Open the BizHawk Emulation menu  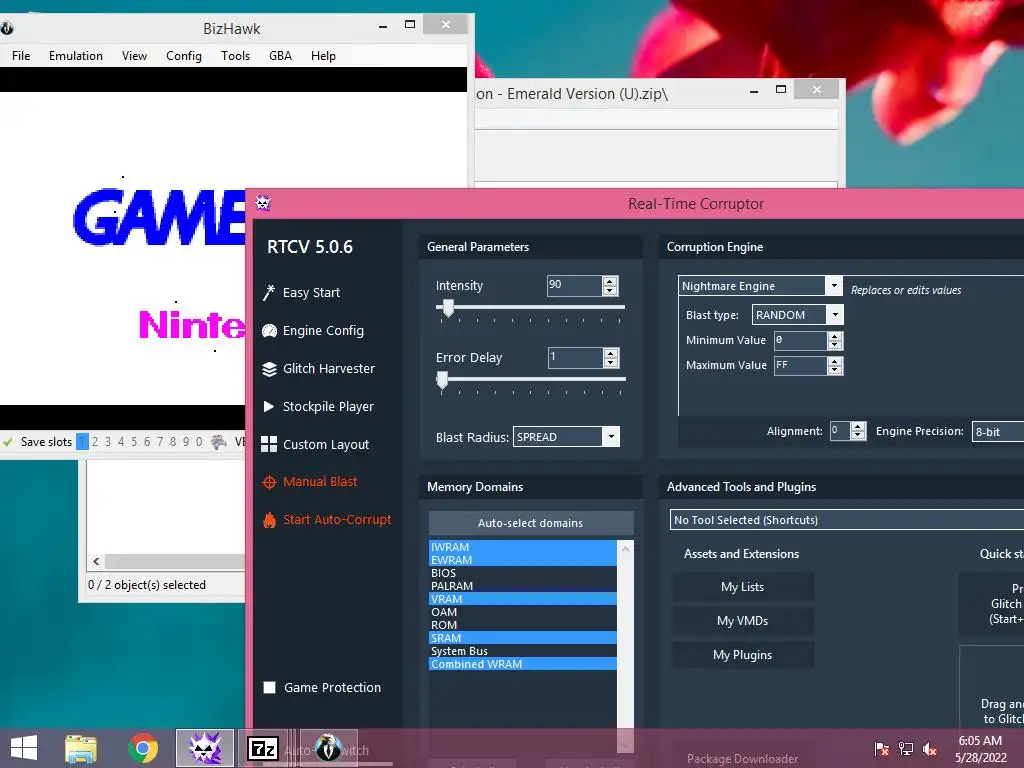pos(76,56)
